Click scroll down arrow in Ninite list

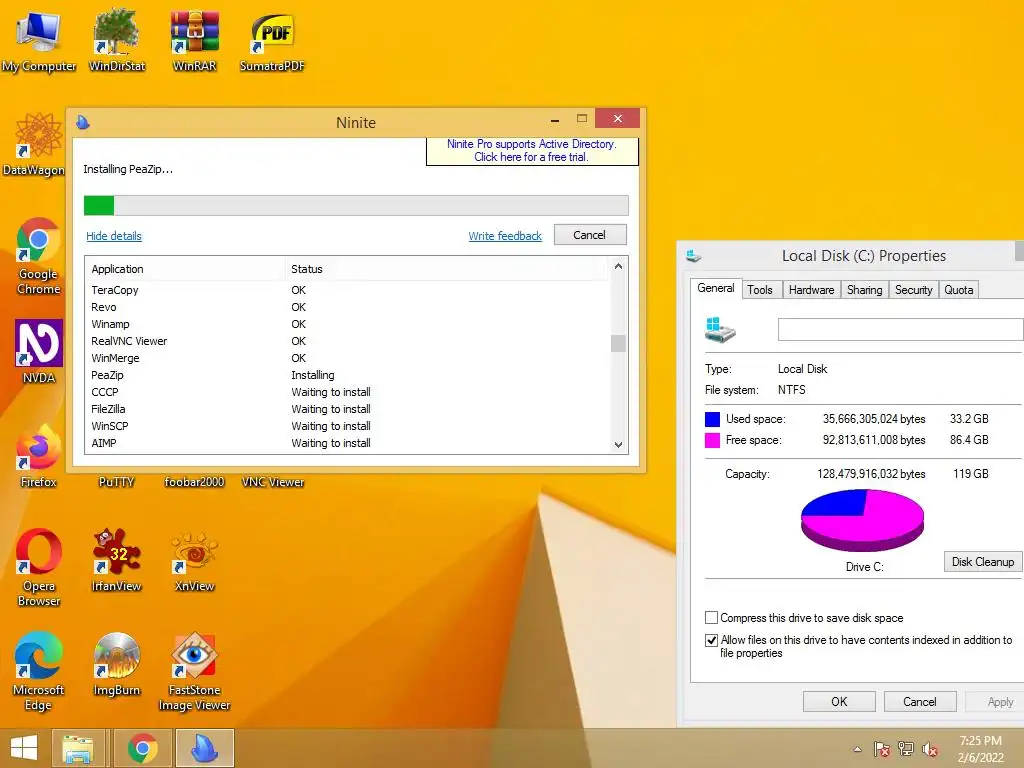click(x=618, y=445)
